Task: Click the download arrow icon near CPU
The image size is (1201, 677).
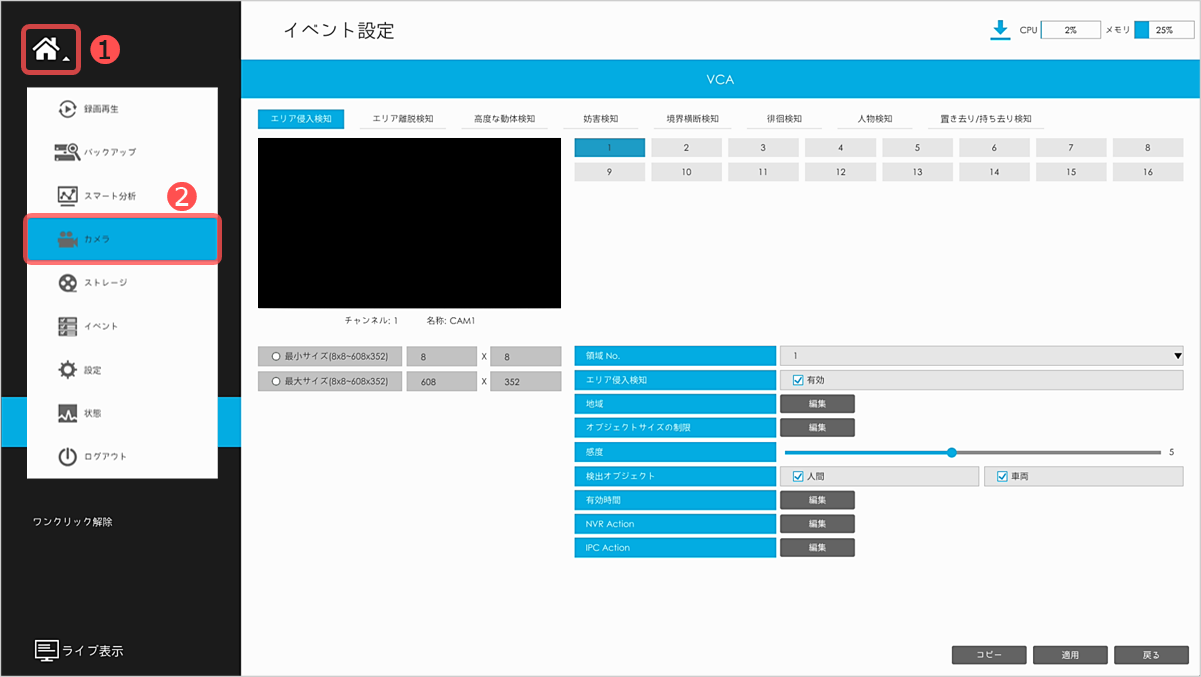Action: click(x=1000, y=30)
